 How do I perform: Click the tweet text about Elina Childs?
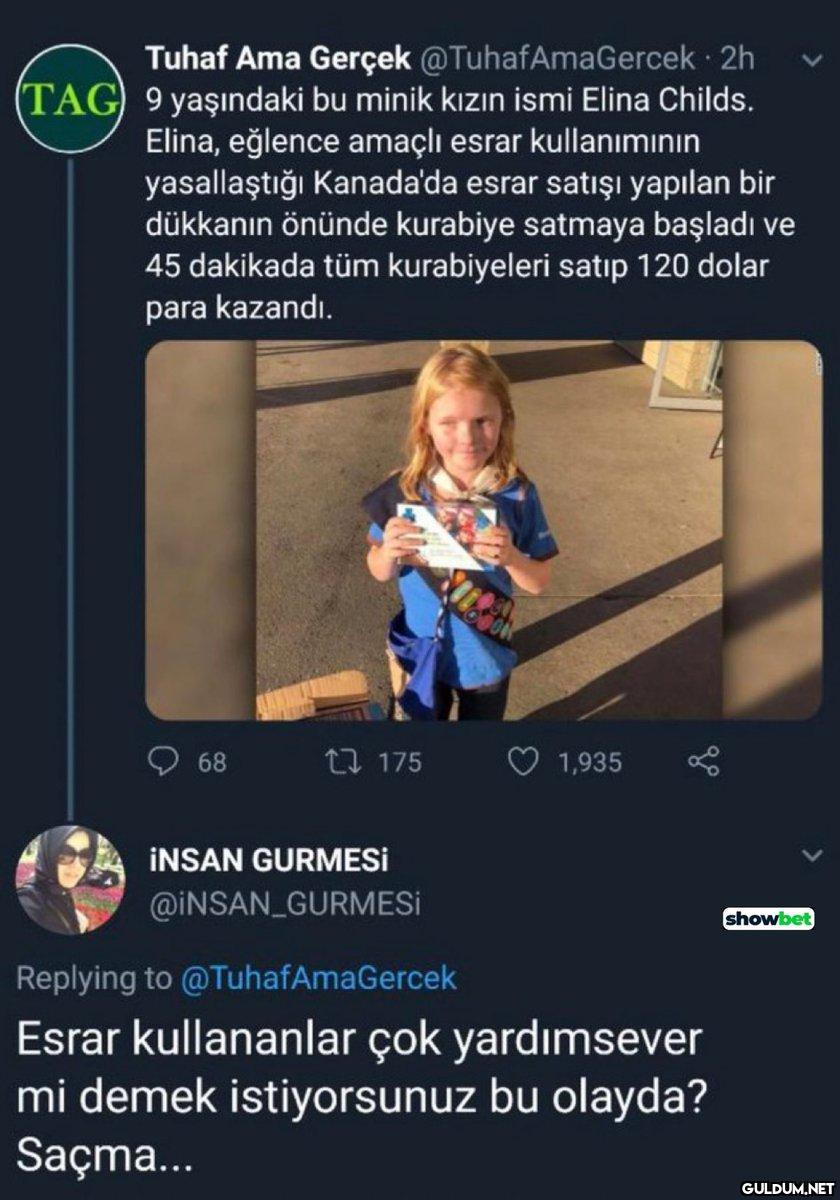click(470, 205)
